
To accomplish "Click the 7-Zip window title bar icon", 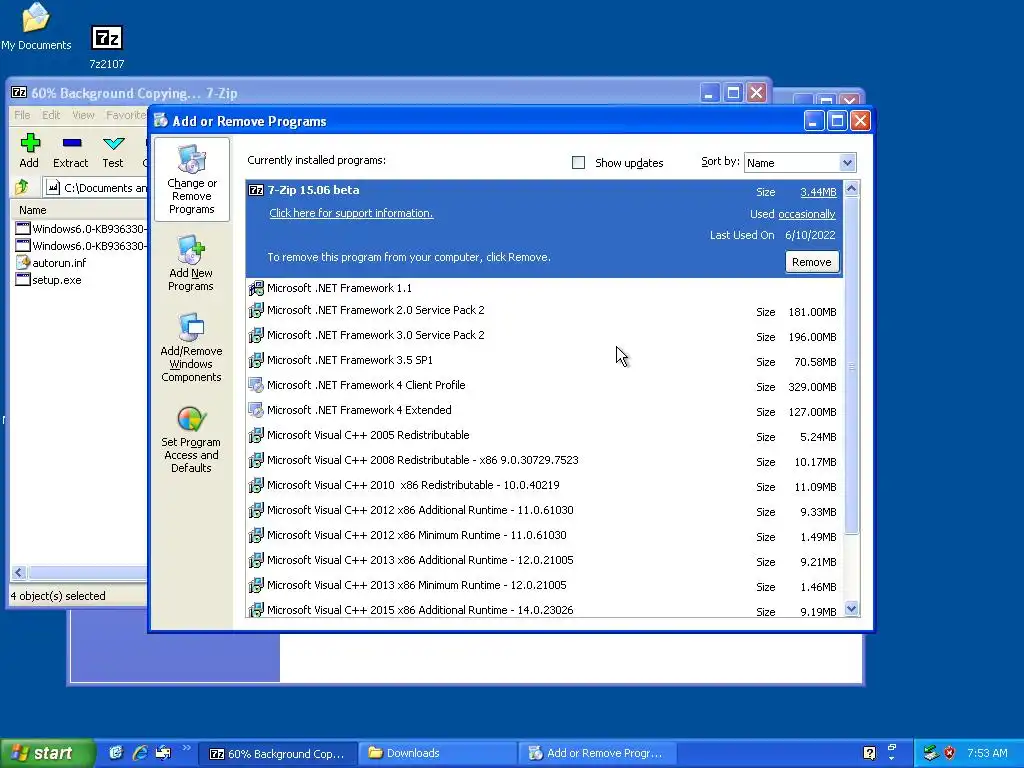I will [19, 93].
